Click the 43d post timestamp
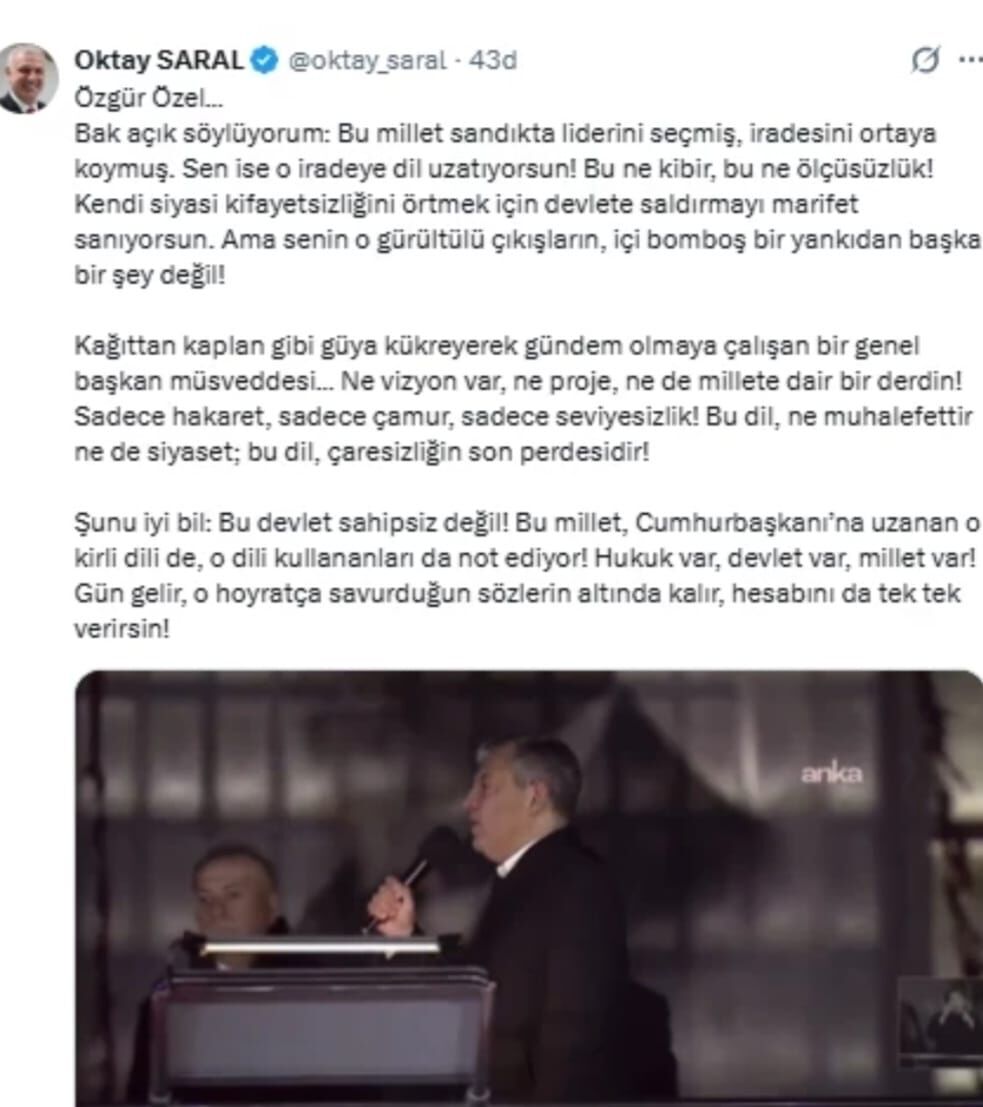 tap(493, 60)
